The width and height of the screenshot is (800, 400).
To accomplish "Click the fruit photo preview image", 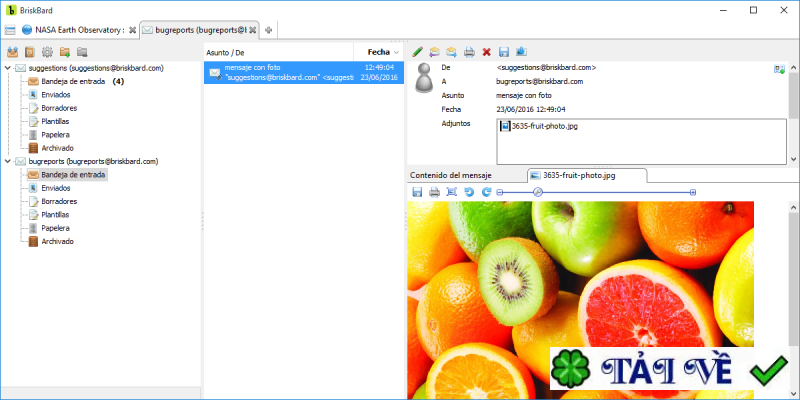I will [x=580, y=300].
